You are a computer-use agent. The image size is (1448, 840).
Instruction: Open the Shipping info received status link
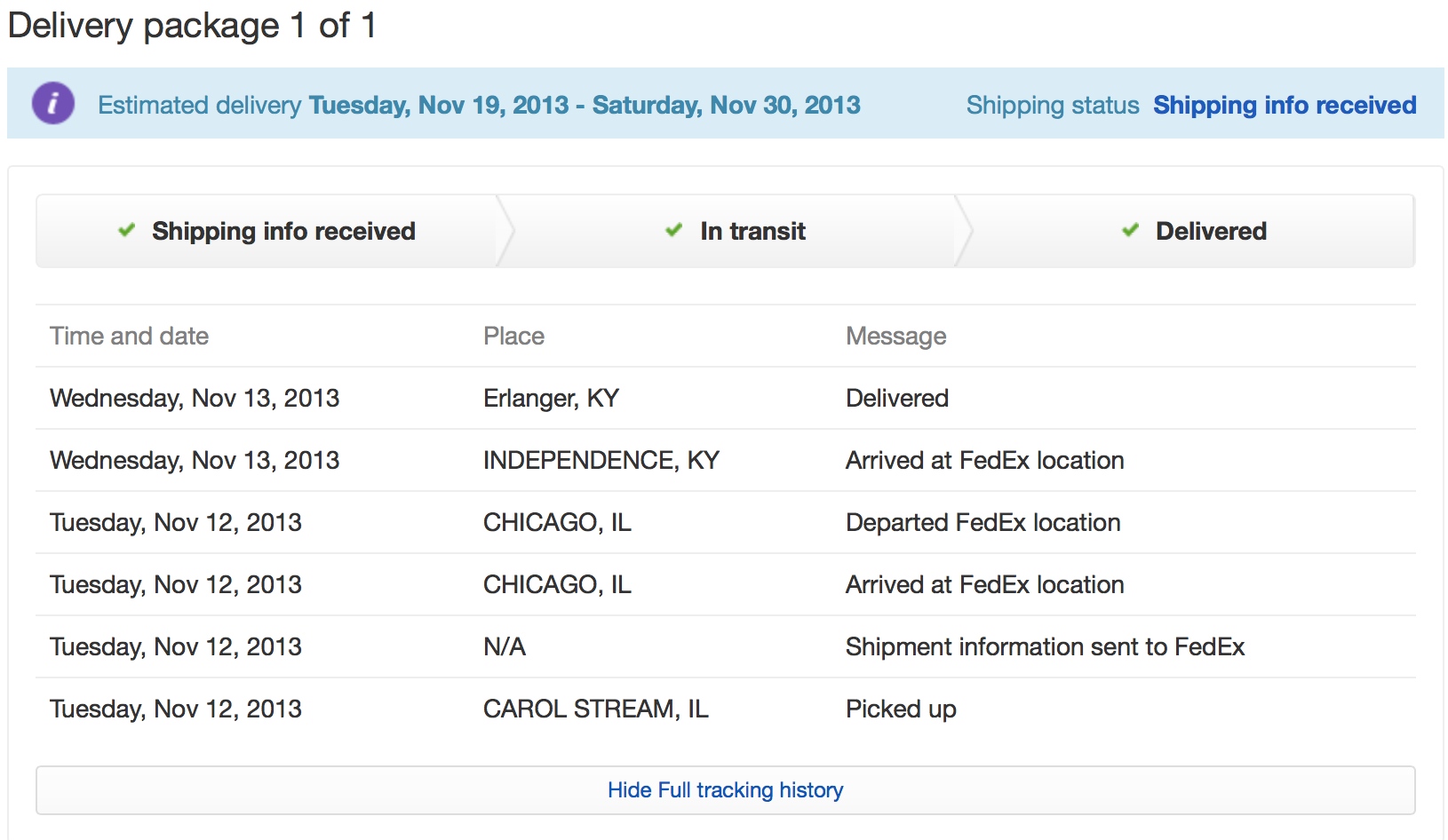pyautogui.click(x=1285, y=105)
